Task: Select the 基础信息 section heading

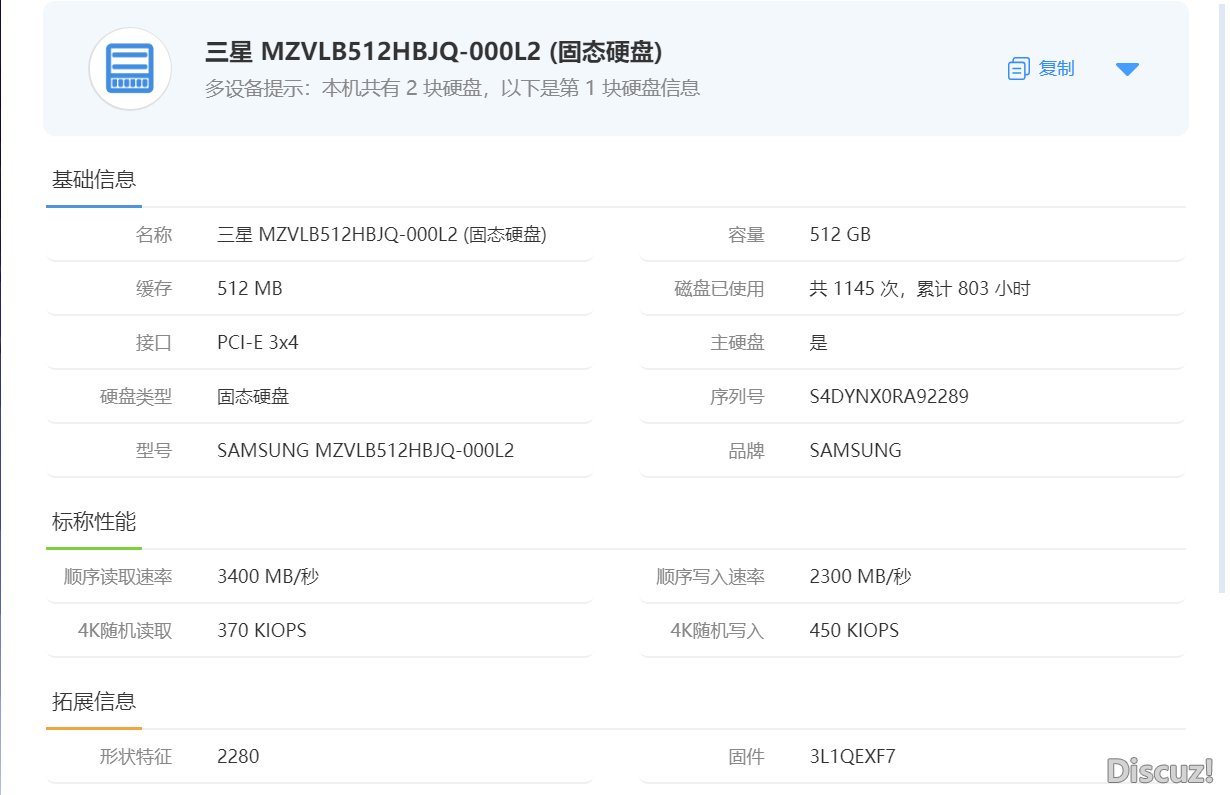Action: point(94,180)
